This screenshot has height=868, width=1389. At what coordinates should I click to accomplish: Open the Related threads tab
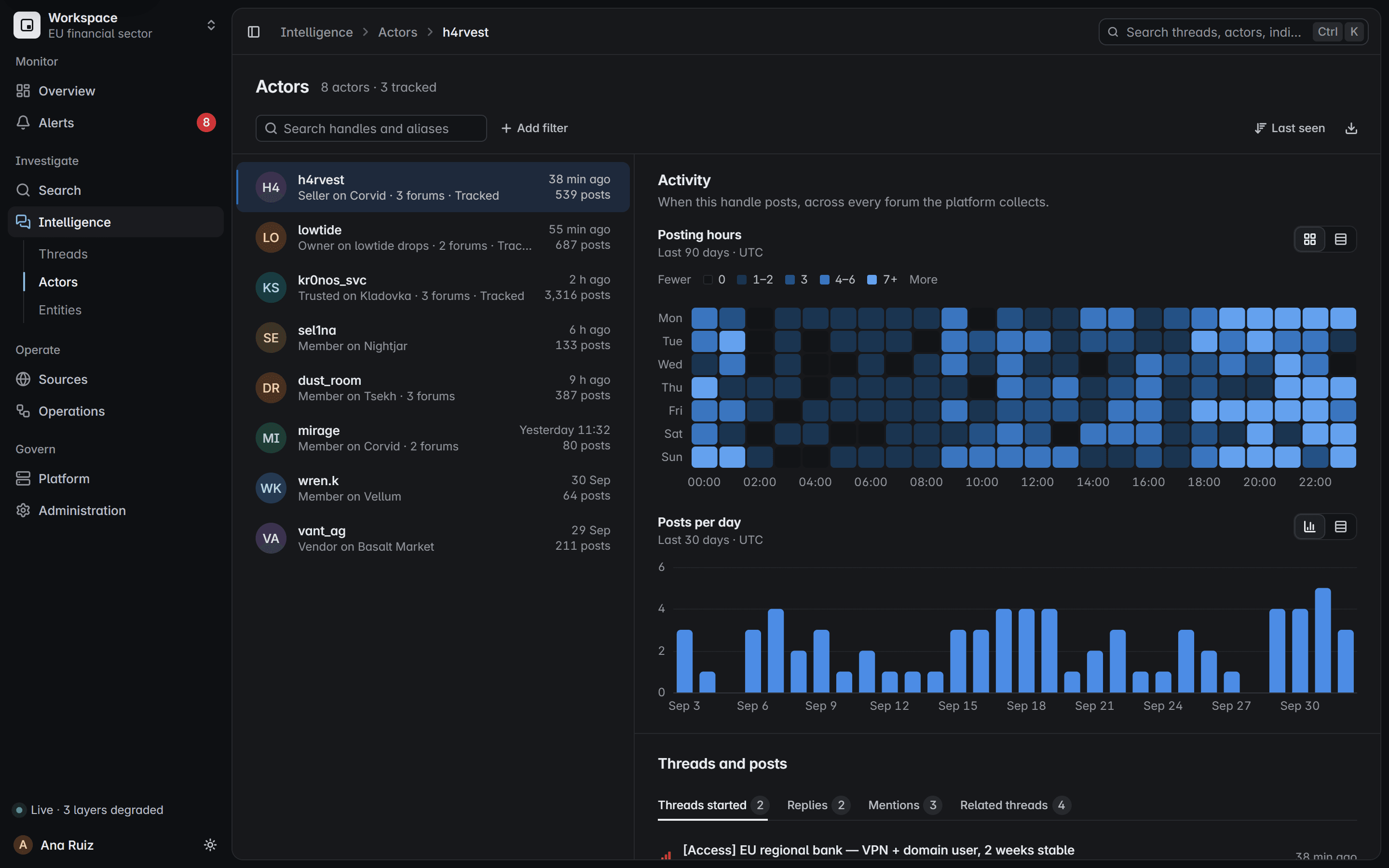[1015, 805]
